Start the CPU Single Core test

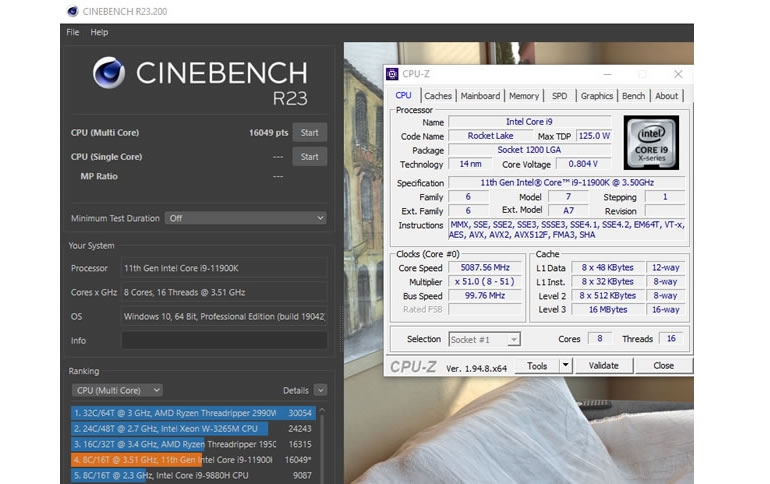point(309,157)
